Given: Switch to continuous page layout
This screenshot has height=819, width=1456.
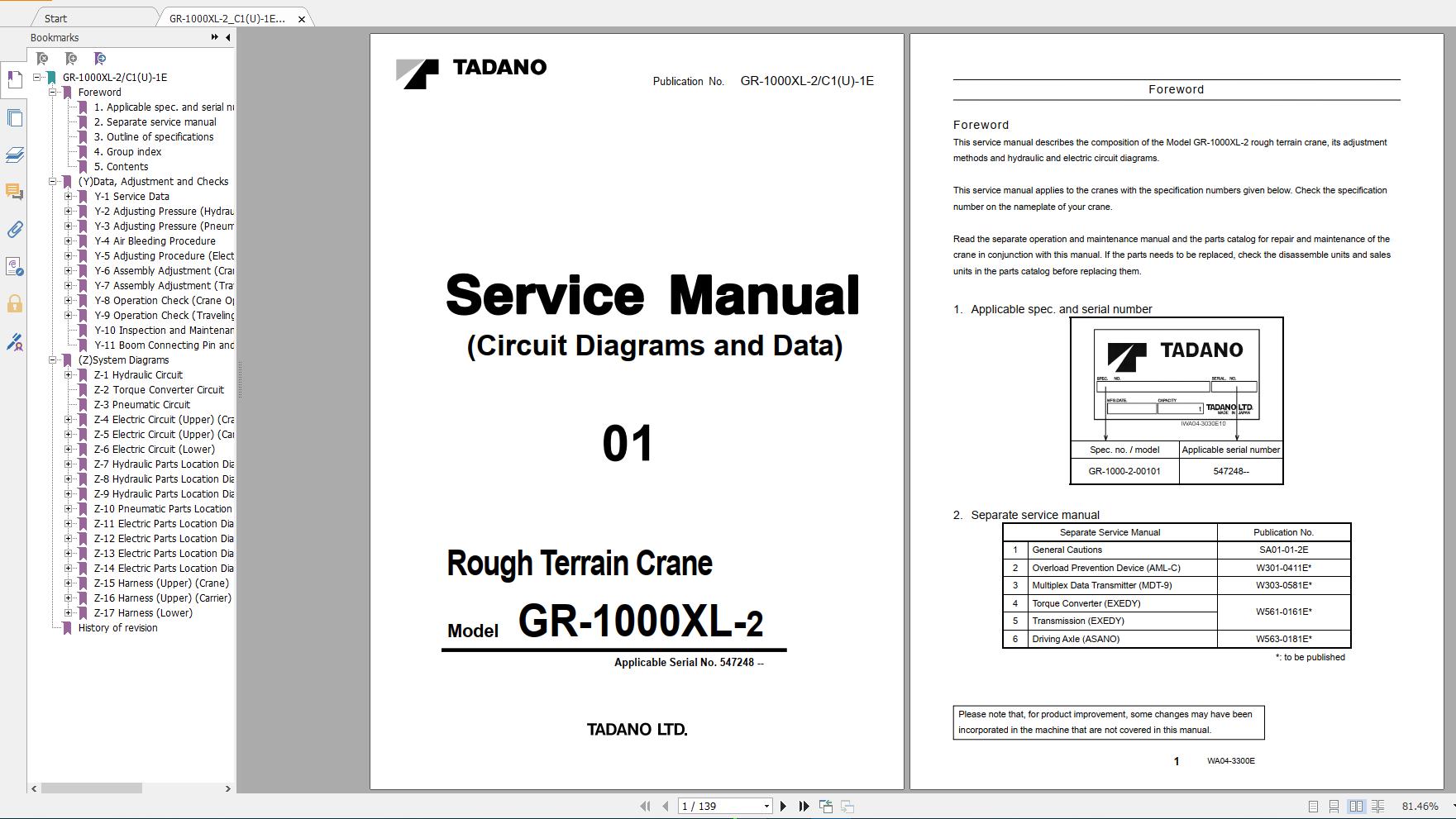Looking at the screenshot, I should pyautogui.click(x=1334, y=806).
